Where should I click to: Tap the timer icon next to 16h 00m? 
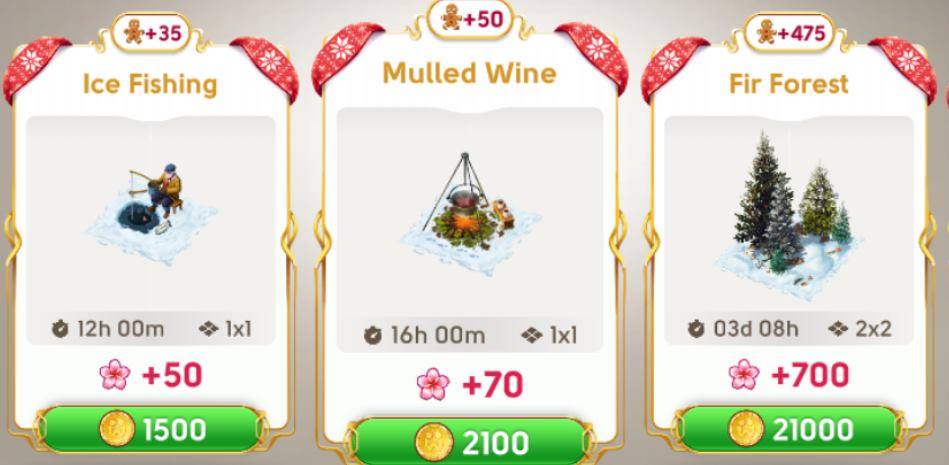tap(373, 335)
